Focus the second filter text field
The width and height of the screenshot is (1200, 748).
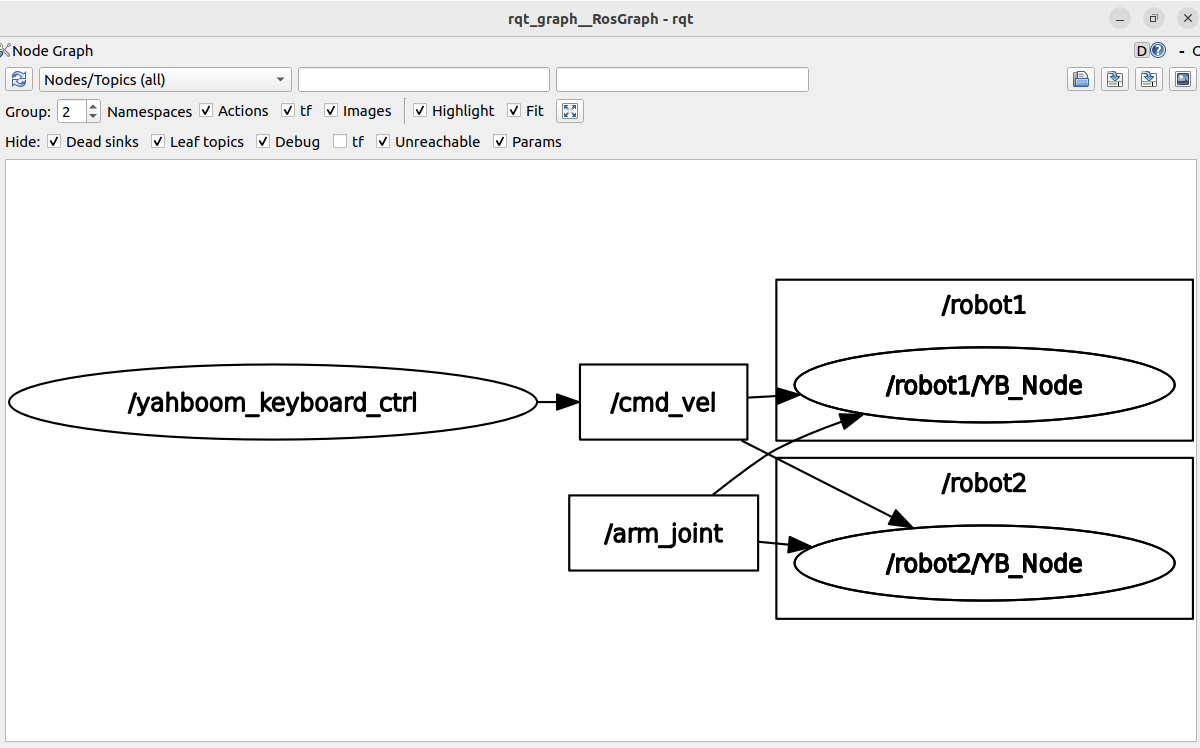coord(682,80)
